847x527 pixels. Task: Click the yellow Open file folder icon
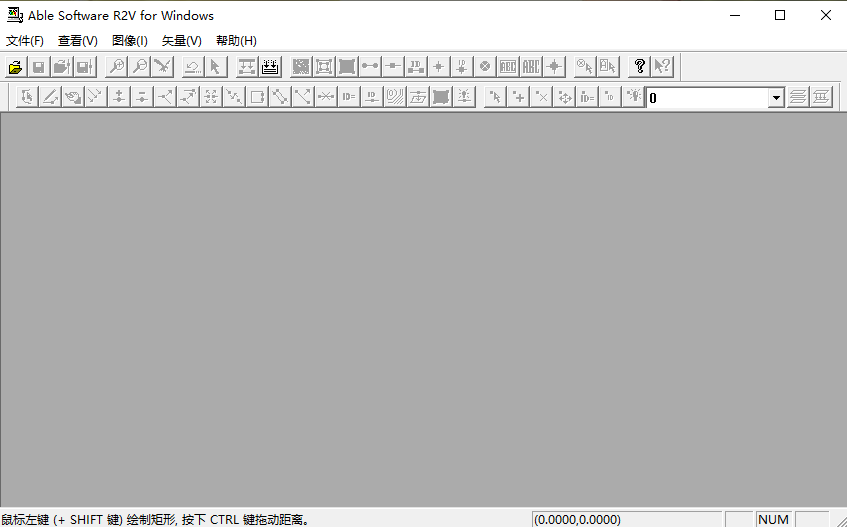(16, 66)
